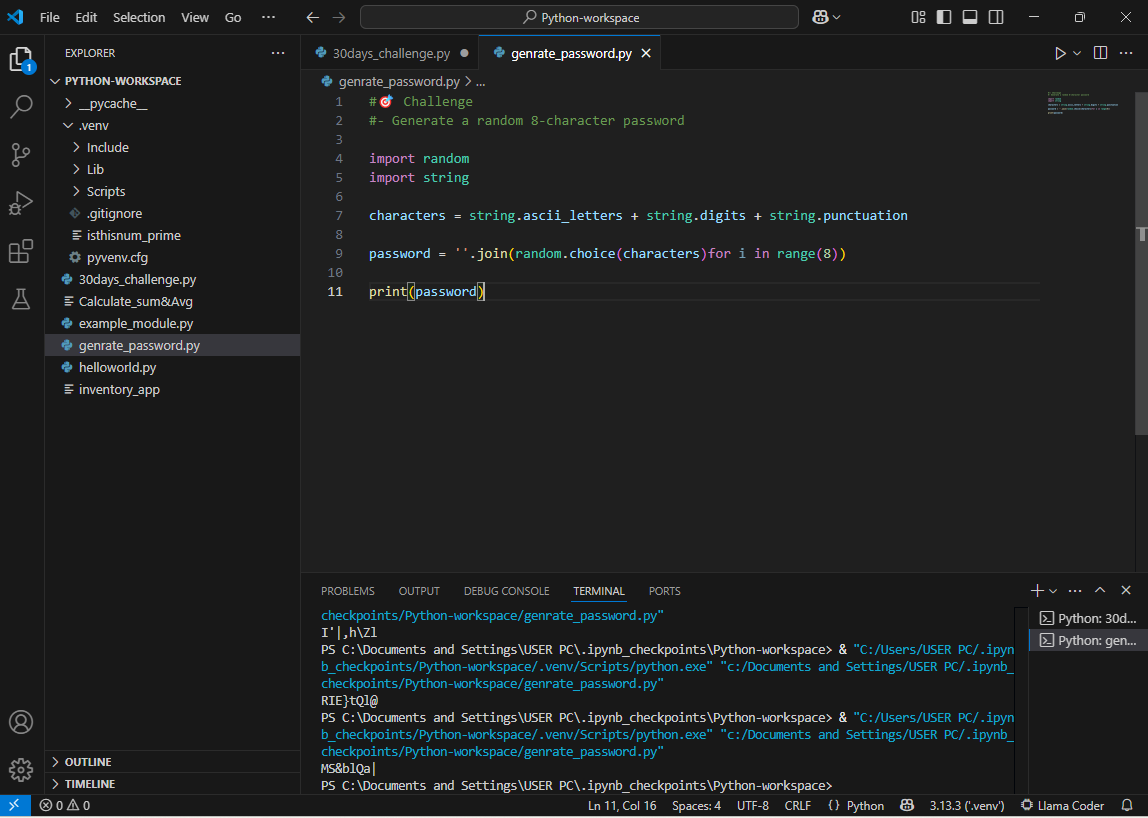Select Python interpreter 3.13.3 ('.venv')
This screenshot has width=1148, height=818.
click(x=966, y=806)
